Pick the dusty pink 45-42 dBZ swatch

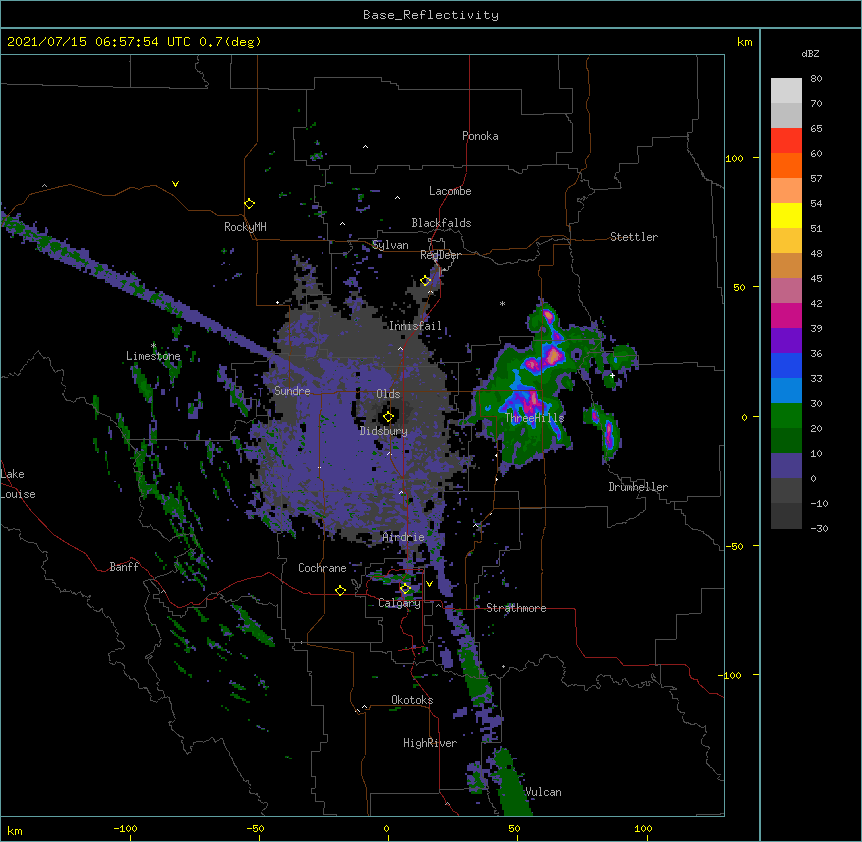[x=786, y=291]
